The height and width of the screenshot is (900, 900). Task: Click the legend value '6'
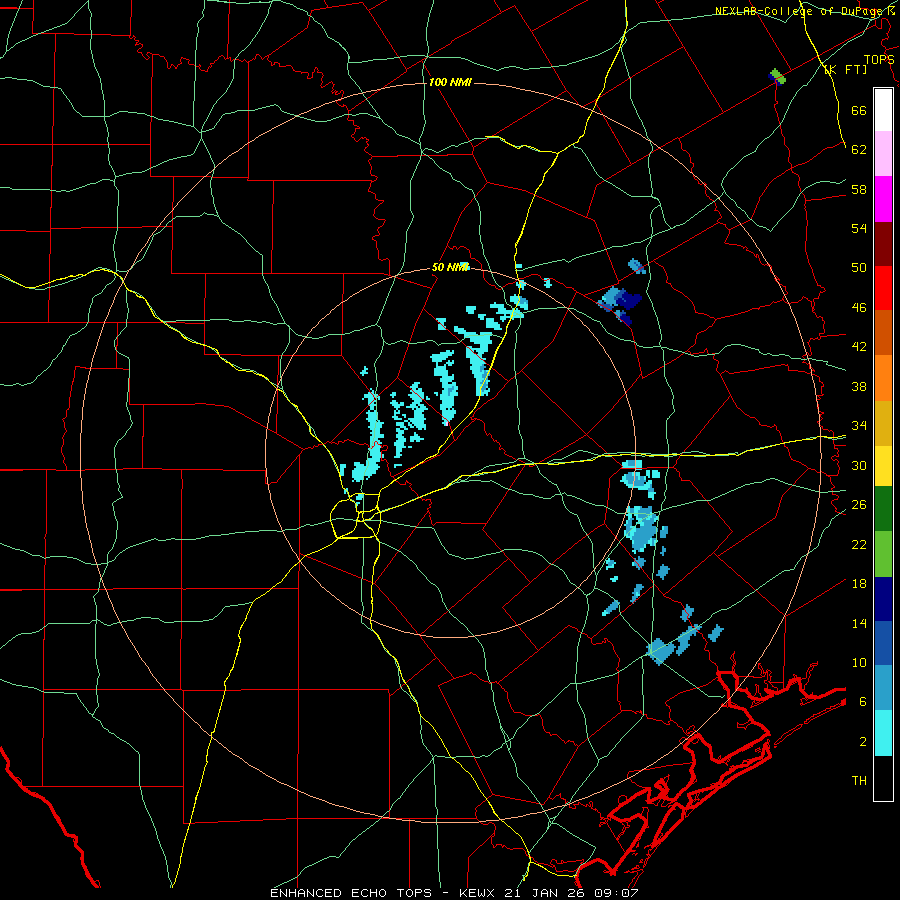(862, 702)
